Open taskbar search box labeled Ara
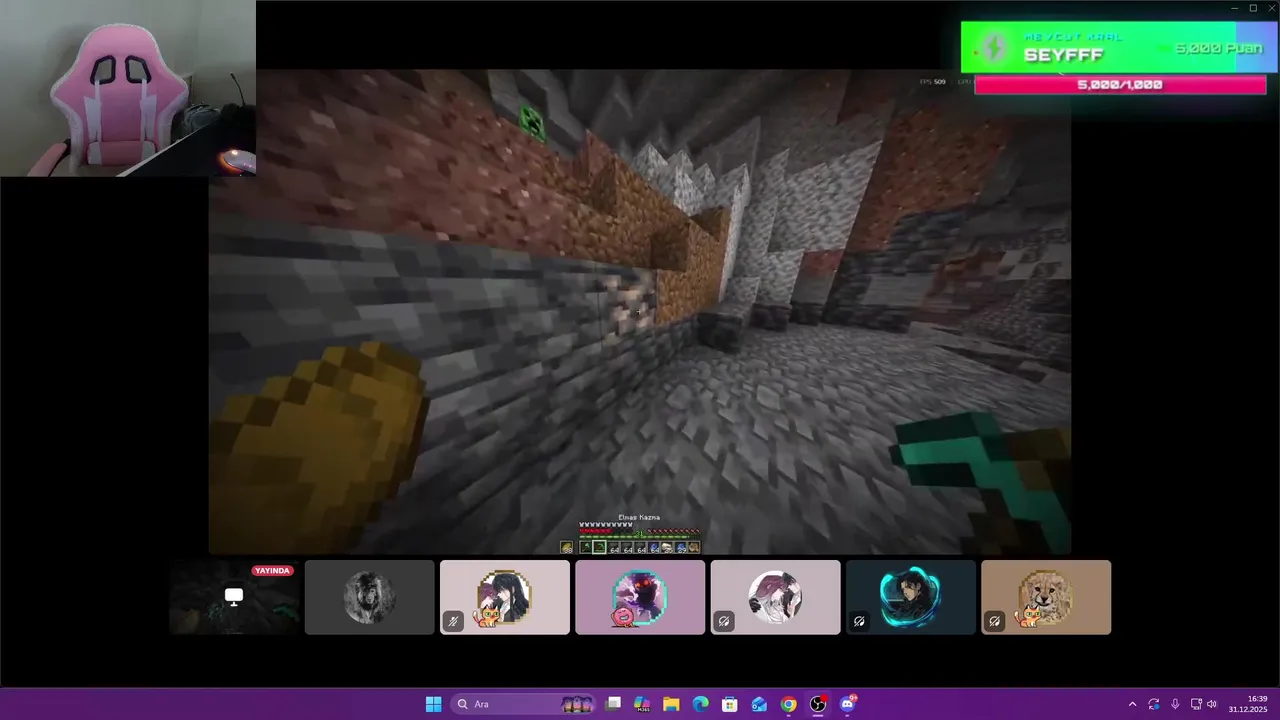1280x720 pixels. point(524,704)
